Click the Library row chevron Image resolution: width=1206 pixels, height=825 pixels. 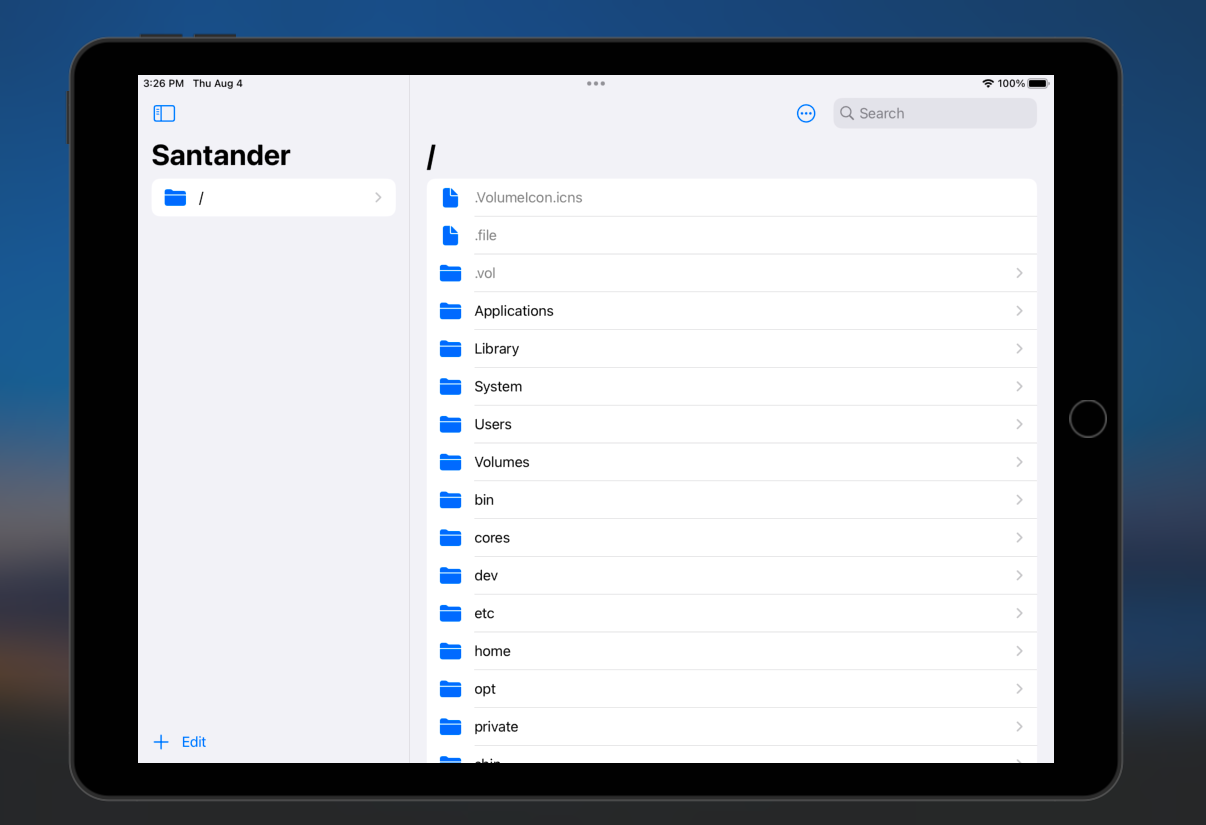tap(1019, 349)
